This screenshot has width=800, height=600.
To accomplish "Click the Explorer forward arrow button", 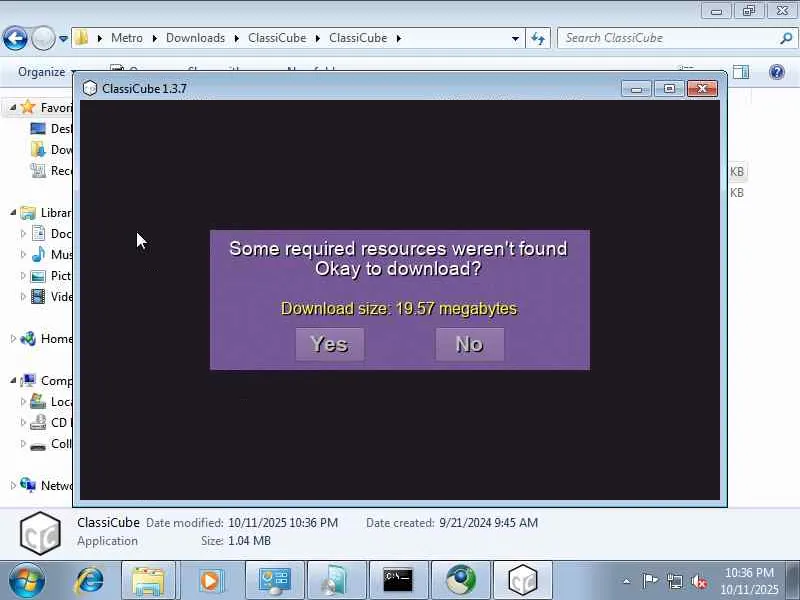I will coord(44,38).
